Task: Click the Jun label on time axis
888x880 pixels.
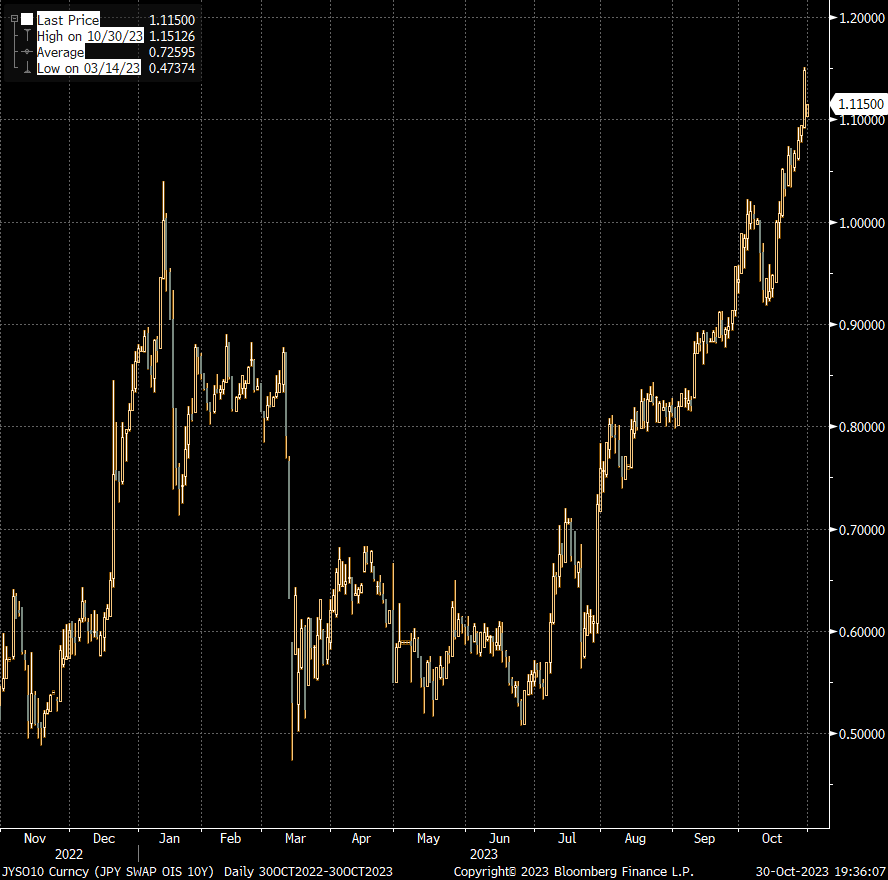Action: (x=499, y=838)
